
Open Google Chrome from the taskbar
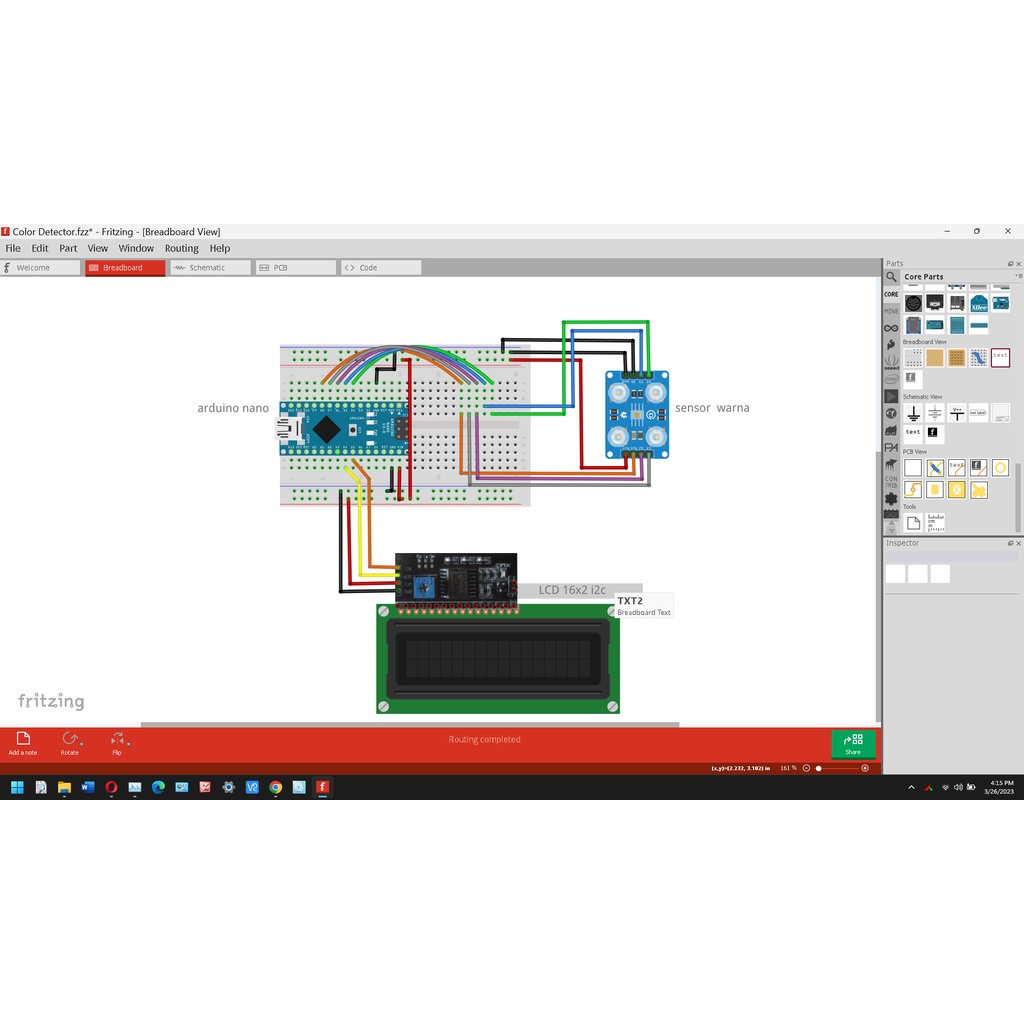[x=275, y=787]
